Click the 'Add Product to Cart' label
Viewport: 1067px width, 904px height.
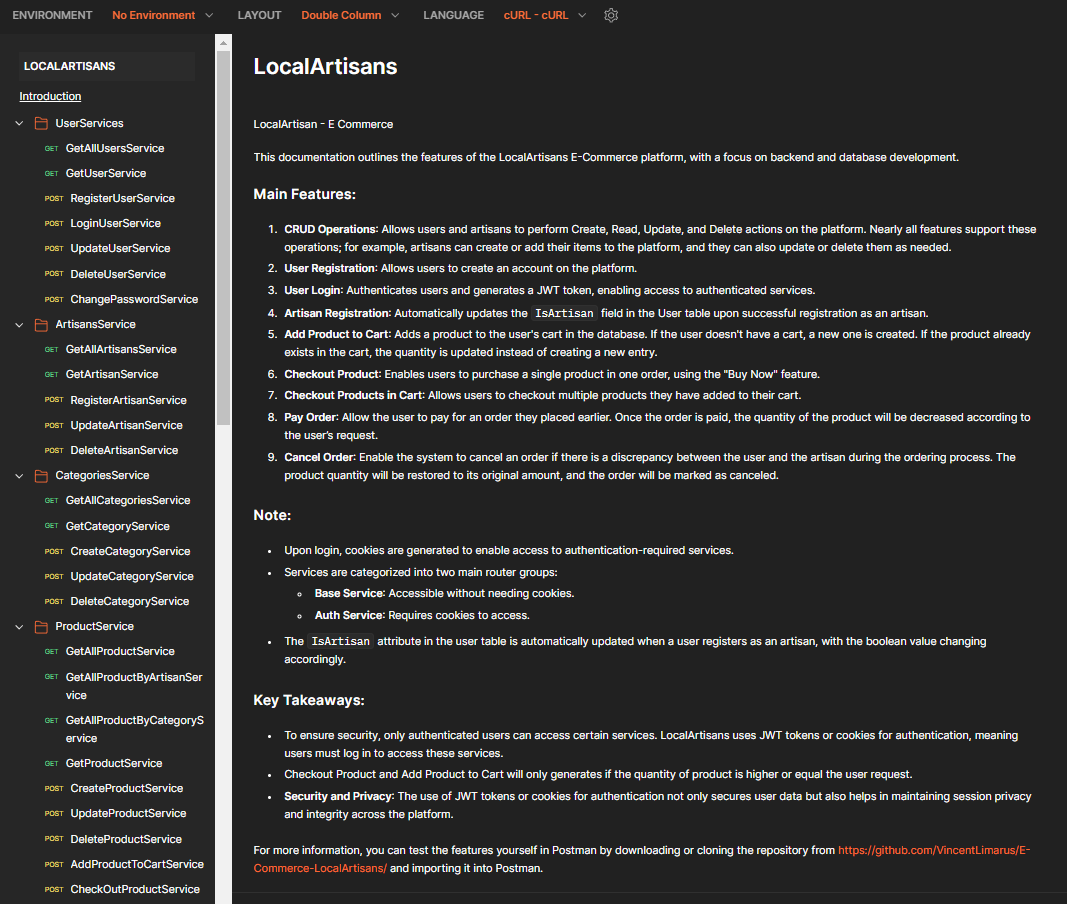tap(338, 334)
